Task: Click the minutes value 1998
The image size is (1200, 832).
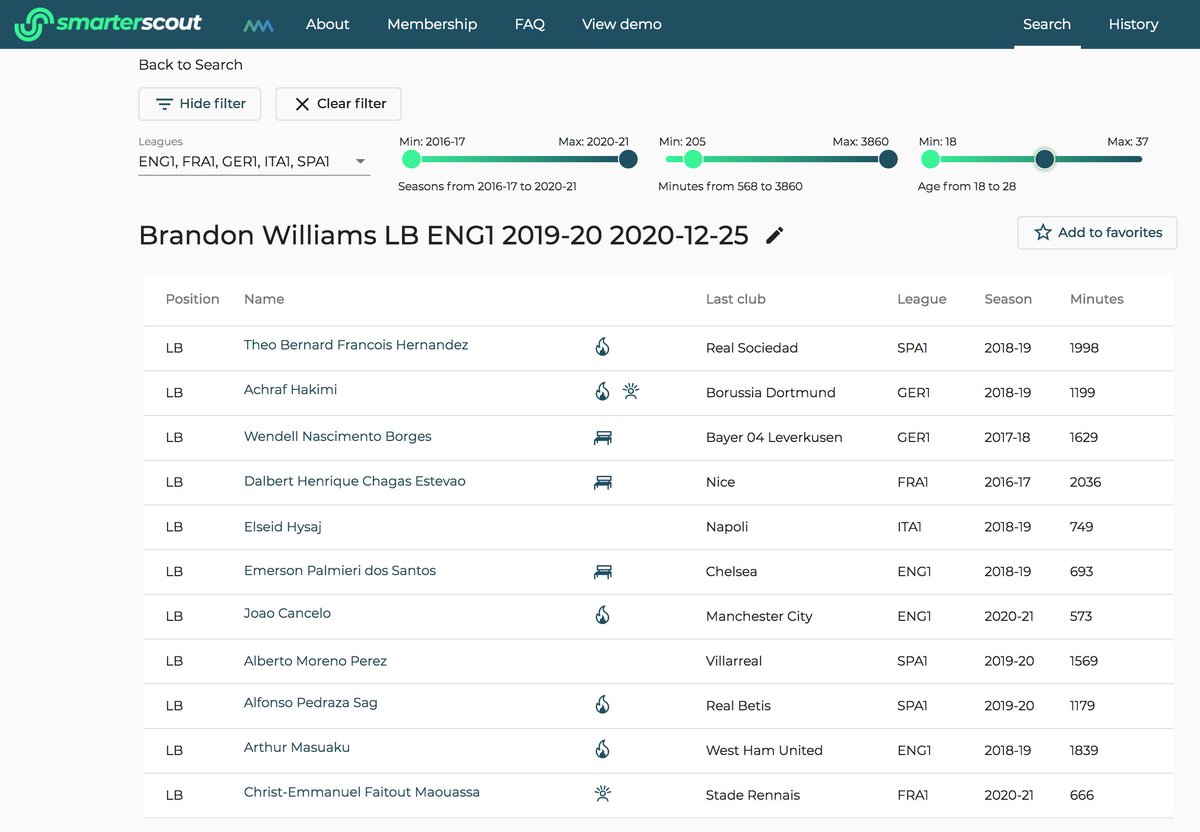Action: click(1084, 348)
